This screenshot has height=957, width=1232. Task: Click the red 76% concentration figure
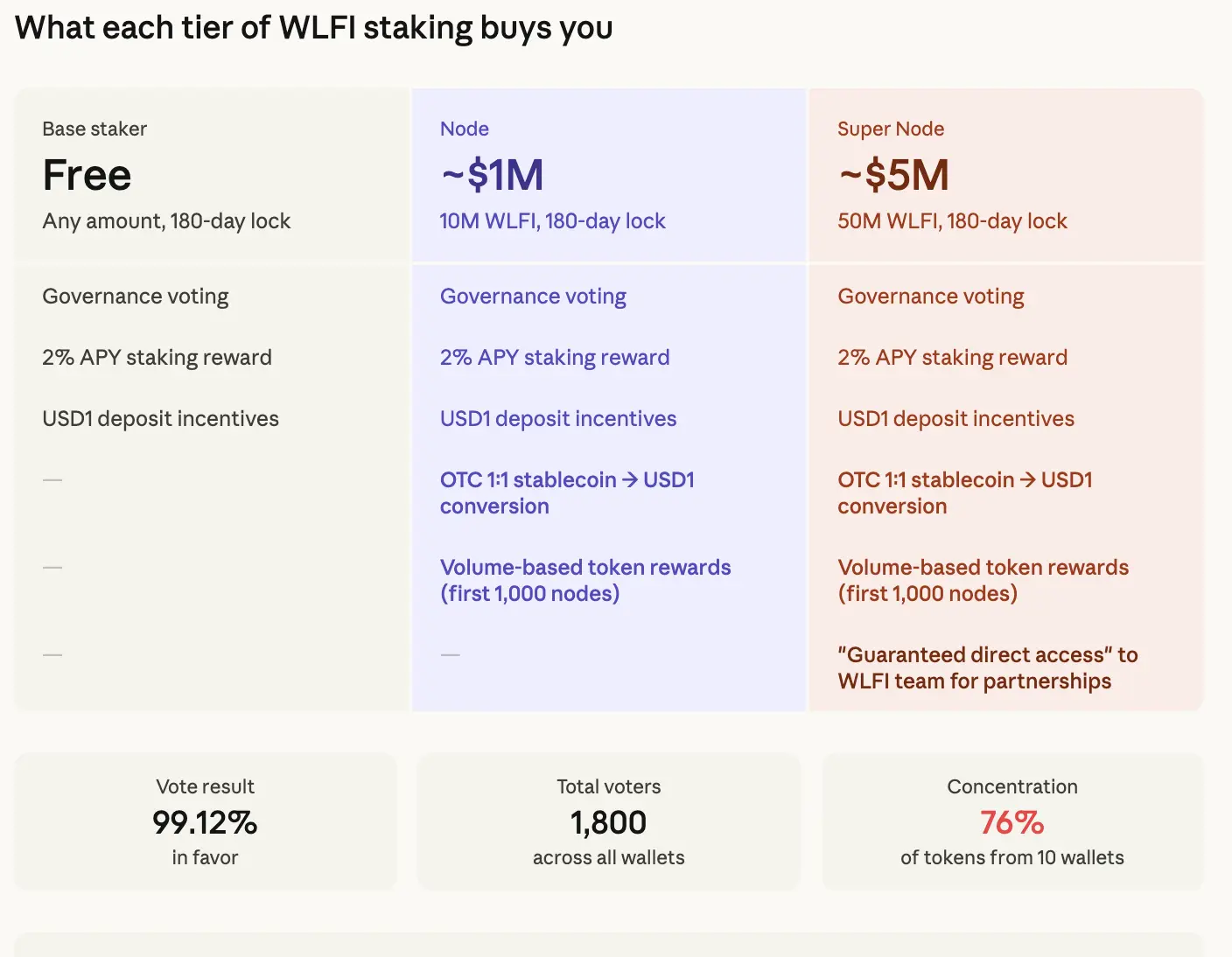click(x=1011, y=822)
